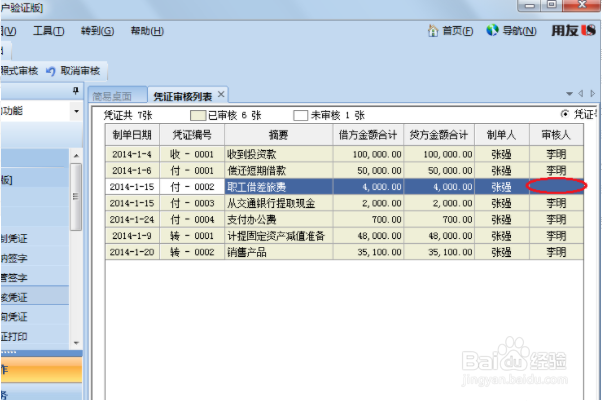
Task: Switch to the 简易桌面 tab
Action: click(117, 95)
